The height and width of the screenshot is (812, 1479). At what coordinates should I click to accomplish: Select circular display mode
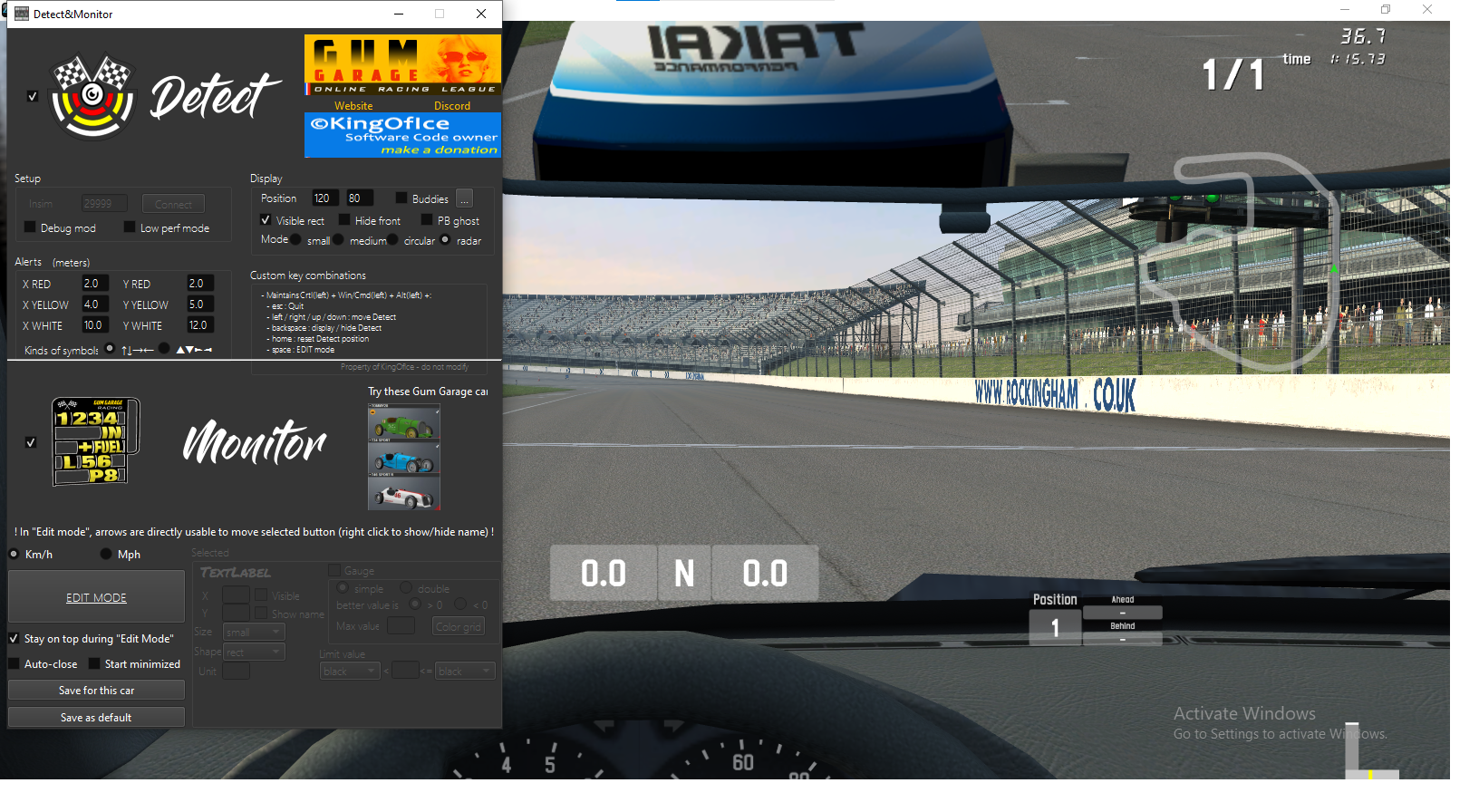[392, 240]
